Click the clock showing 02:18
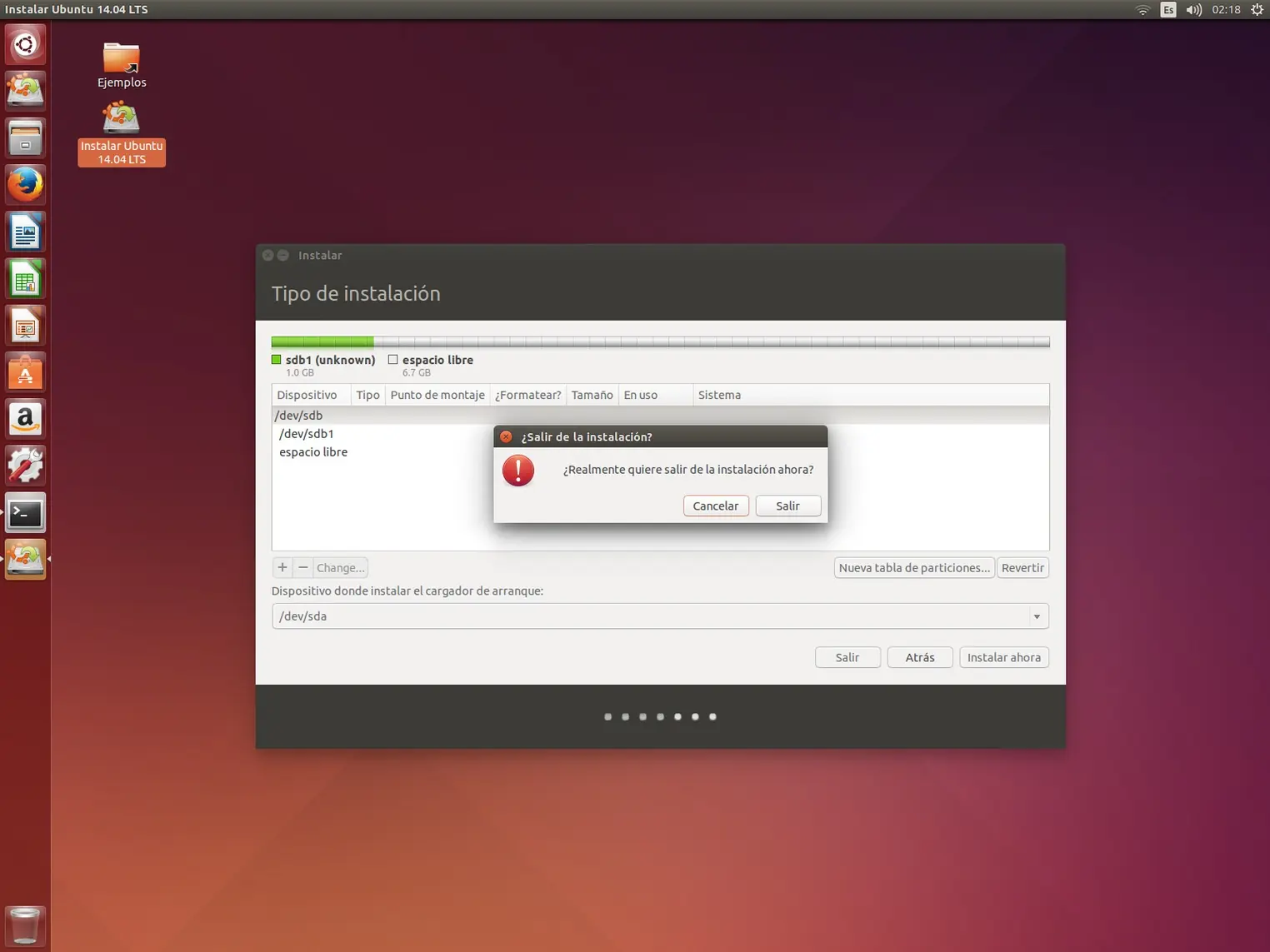Screen dimensions: 1270x952 [x=1226, y=10]
